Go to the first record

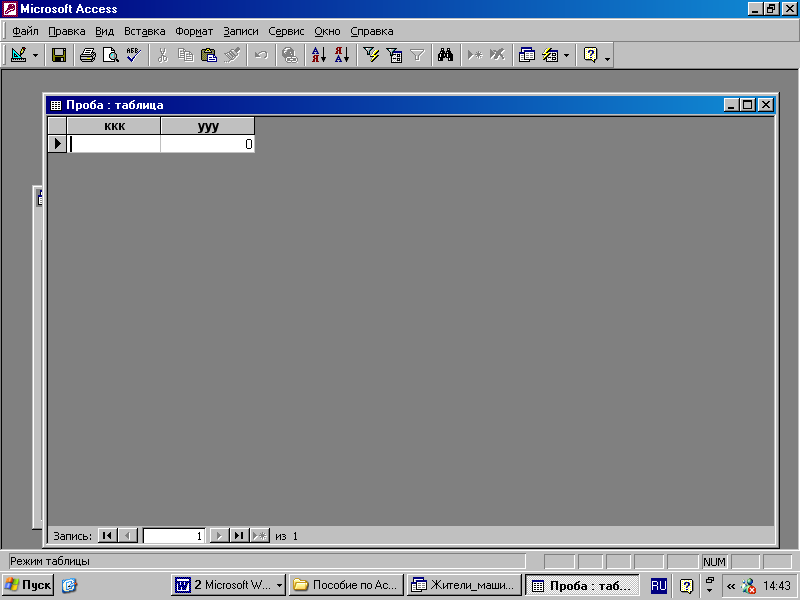[107, 536]
